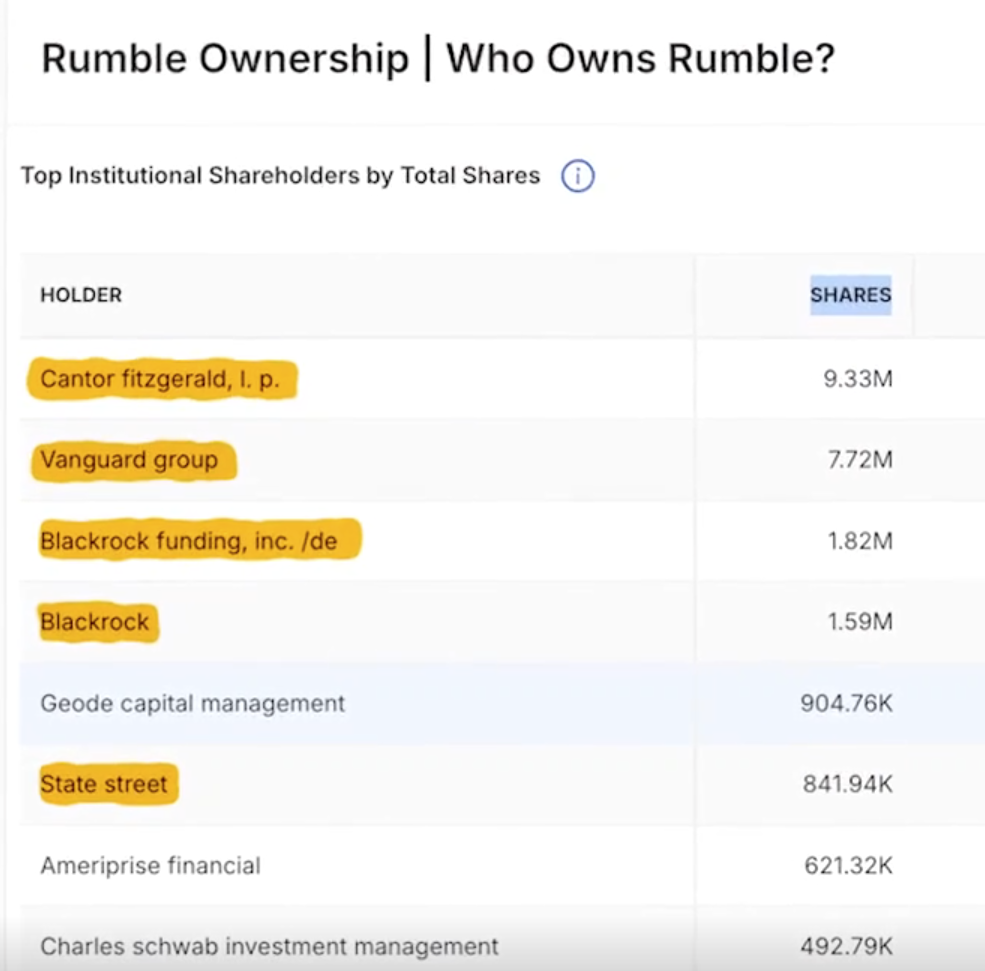Open Blackrock funding, inc. /de entry
Viewport: 985px width, 971px height.
(189, 542)
